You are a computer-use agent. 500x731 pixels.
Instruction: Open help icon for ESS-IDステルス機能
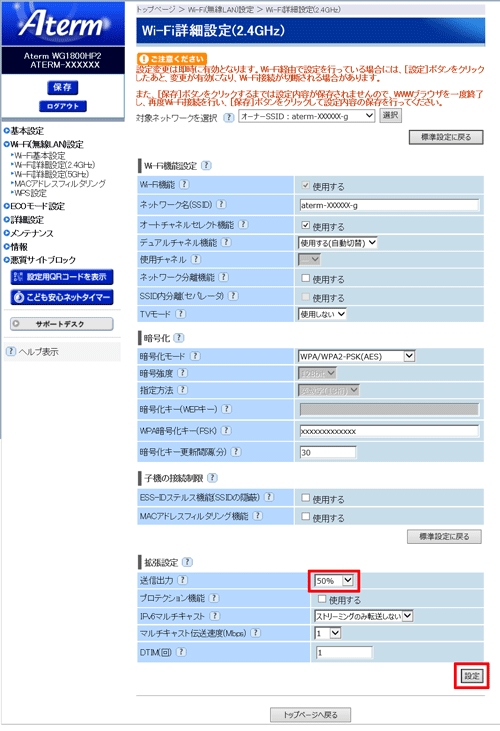(269, 497)
